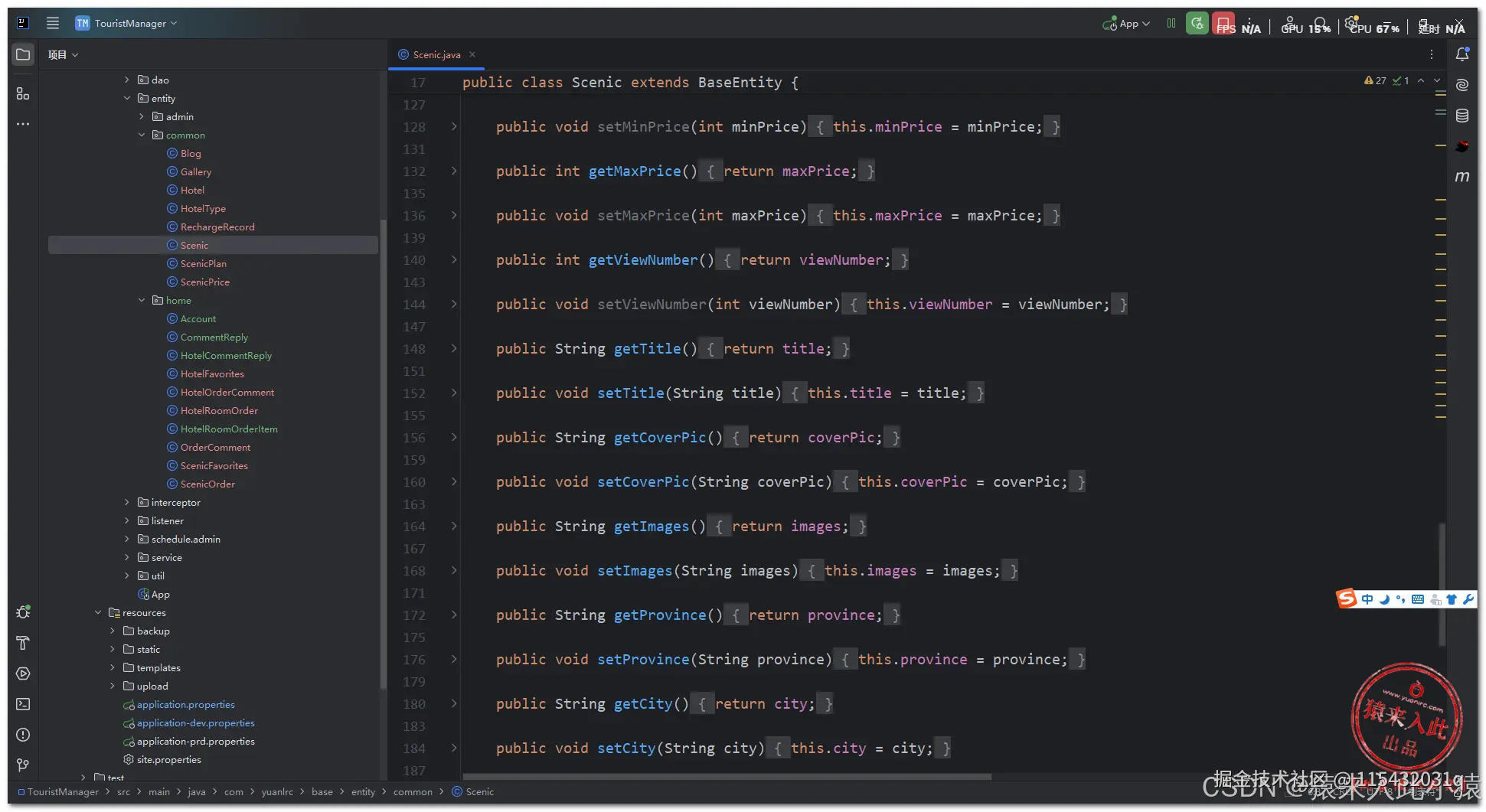This screenshot has width=1486, height=812.
Task: Jump to next highlighted problem arrow
Action: pos(1437,80)
